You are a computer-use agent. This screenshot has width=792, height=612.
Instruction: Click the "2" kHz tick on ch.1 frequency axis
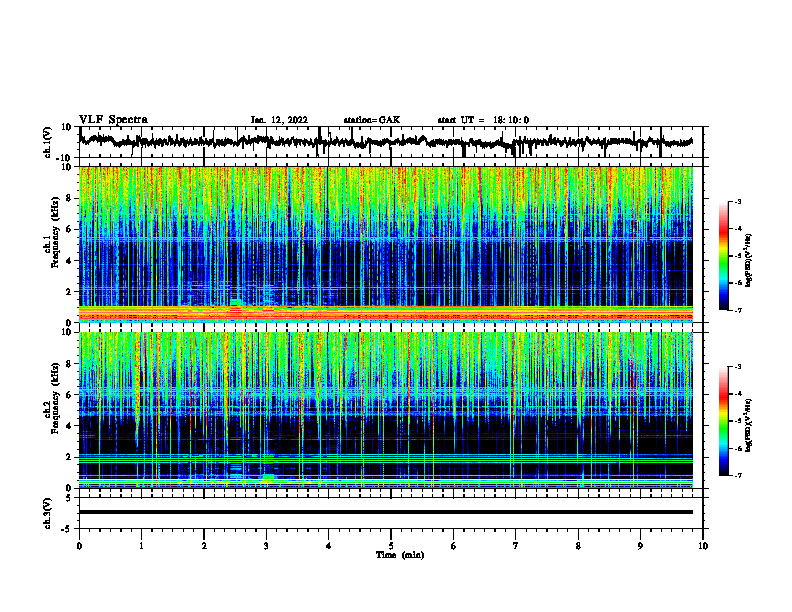pos(69,292)
